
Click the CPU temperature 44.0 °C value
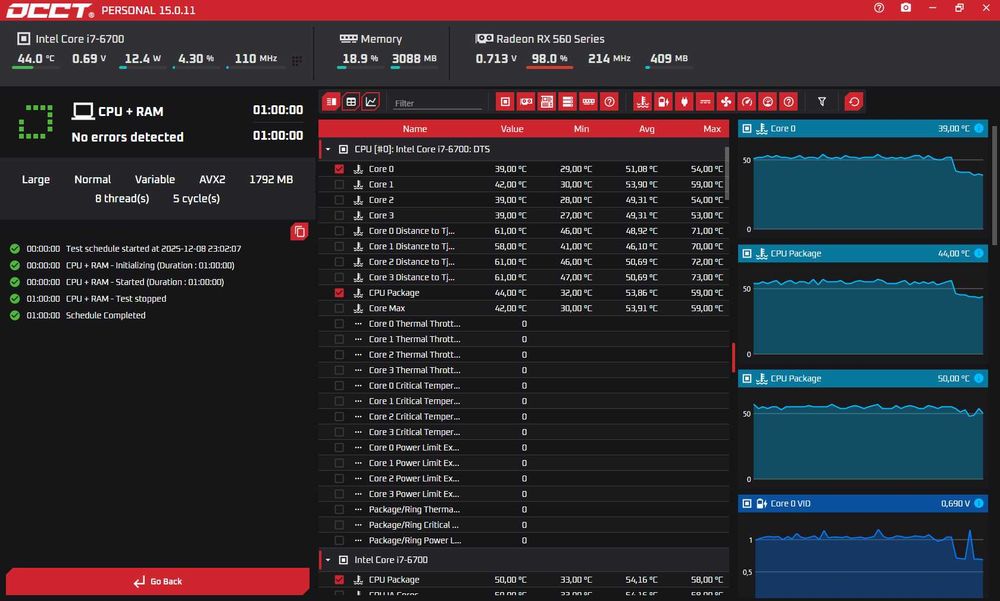pyautogui.click(x=36, y=59)
